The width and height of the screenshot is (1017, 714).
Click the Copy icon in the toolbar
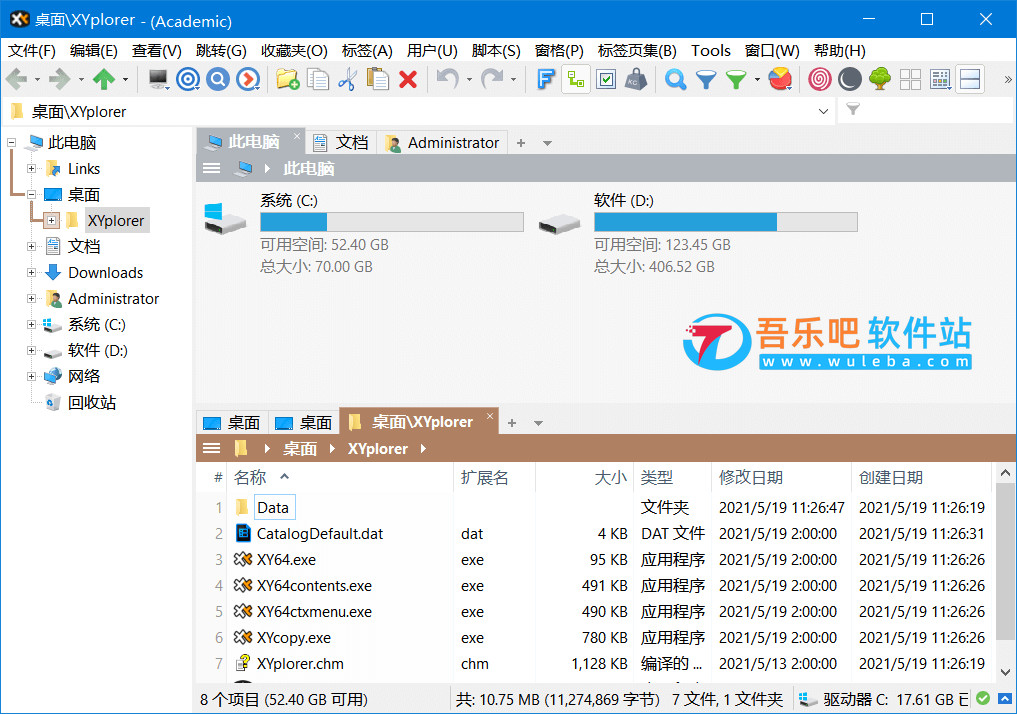318,80
